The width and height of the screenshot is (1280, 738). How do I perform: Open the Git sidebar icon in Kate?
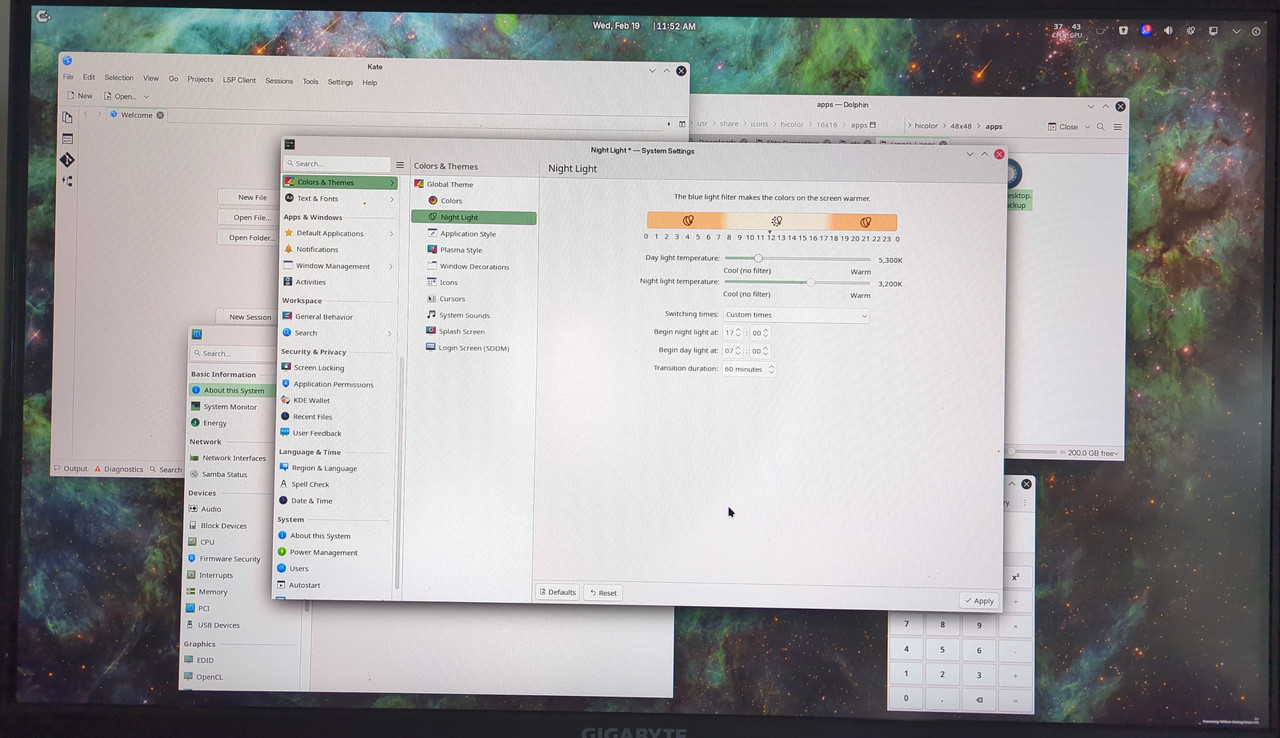67,160
